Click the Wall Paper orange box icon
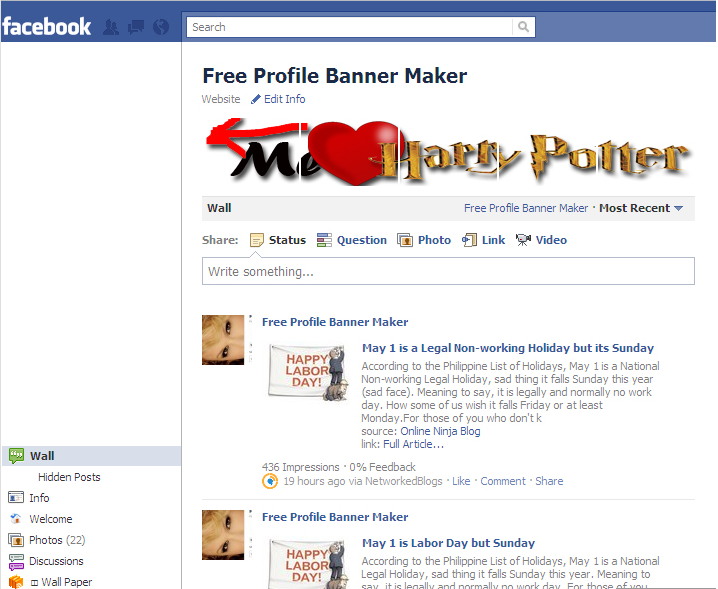Screen dimensions: 718x589 pyautogui.click(x=16, y=582)
